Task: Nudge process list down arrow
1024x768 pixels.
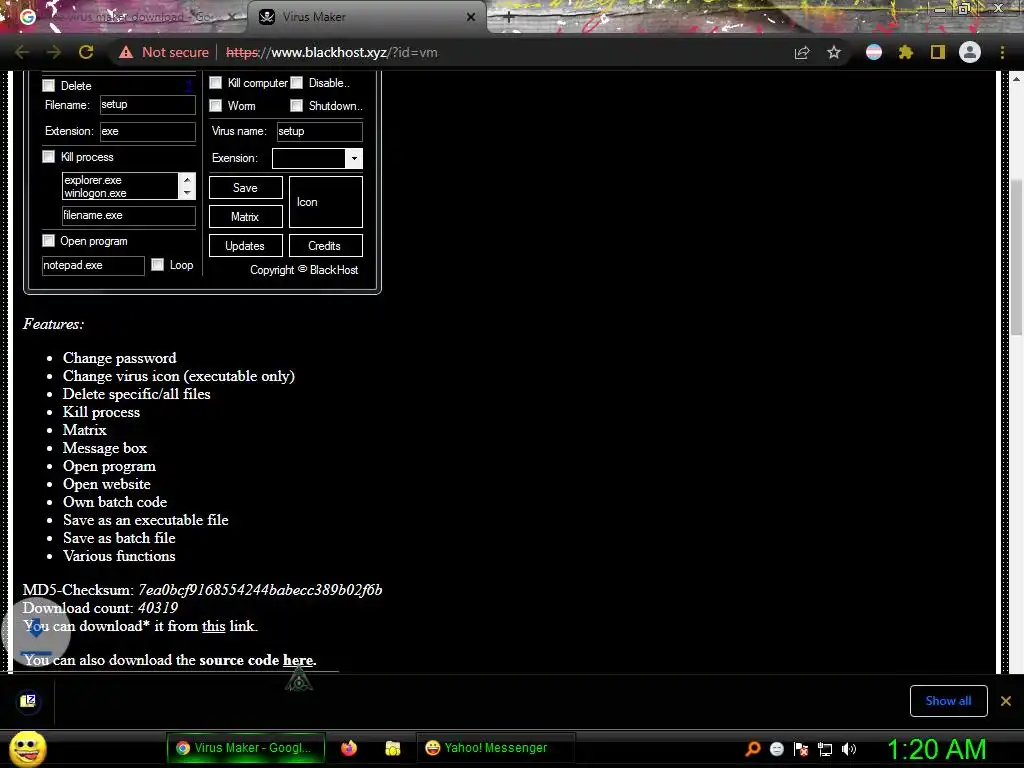Action: 187,193
